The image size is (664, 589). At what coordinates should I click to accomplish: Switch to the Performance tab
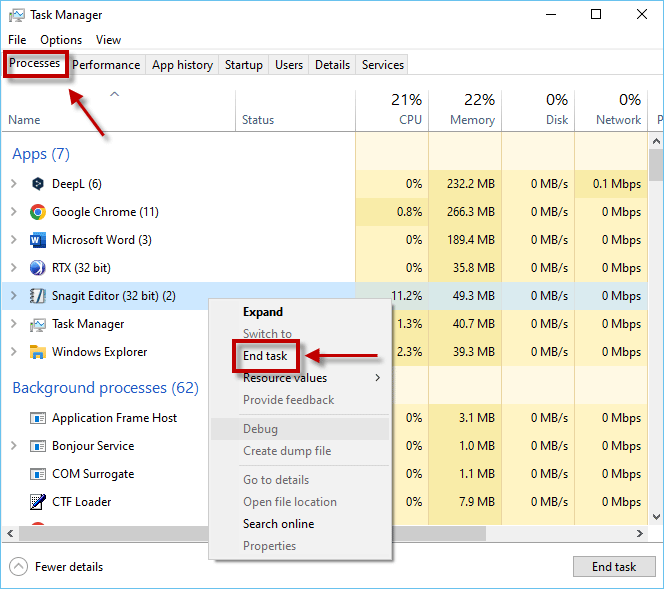(106, 65)
